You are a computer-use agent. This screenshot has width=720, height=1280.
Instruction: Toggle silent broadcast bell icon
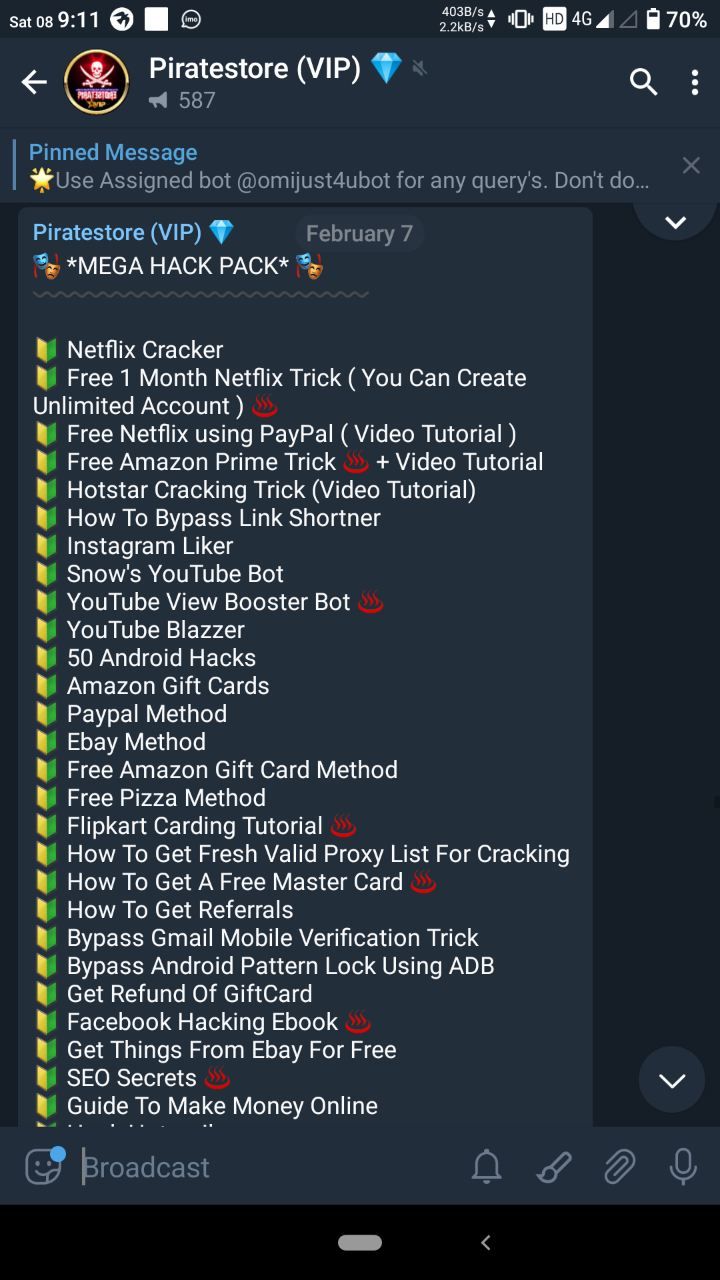(487, 1167)
